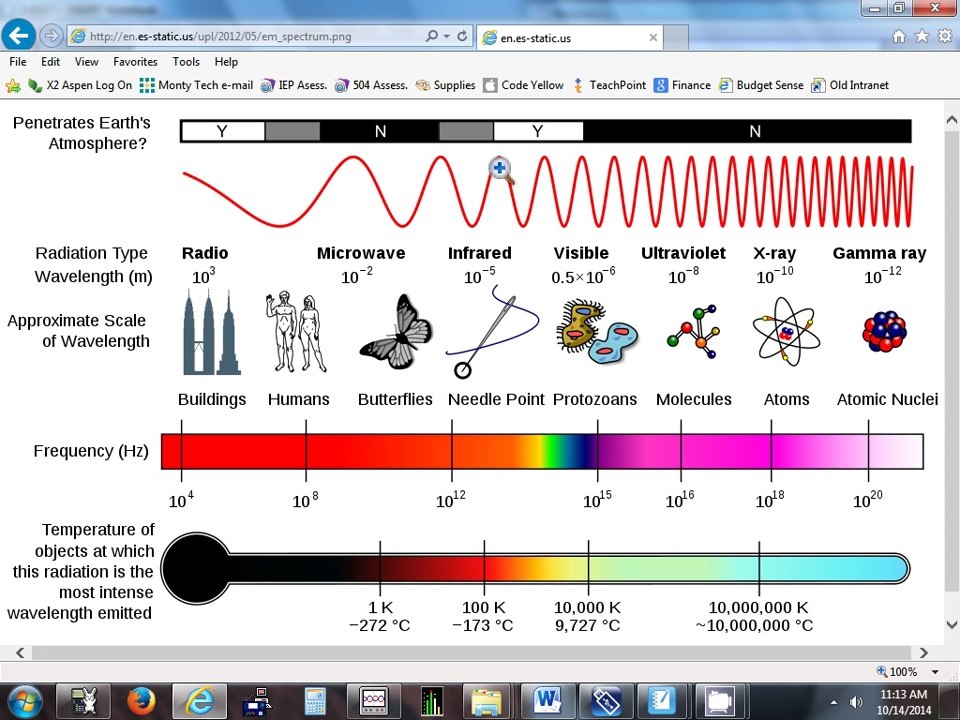Click the 10,000 K marker on temperature bar
The image size is (960, 720).
[x=588, y=569]
